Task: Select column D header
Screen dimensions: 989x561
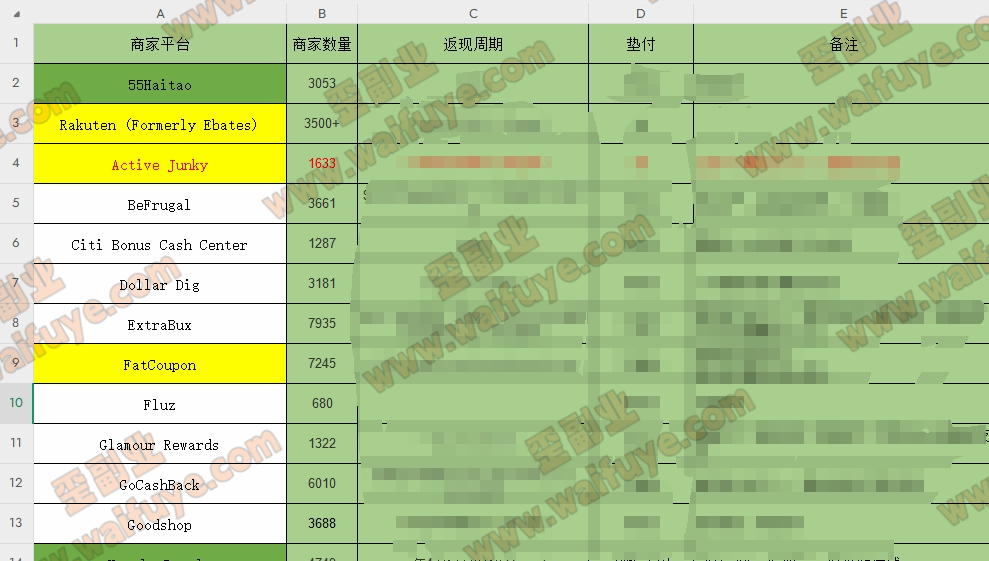Action: (x=641, y=13)
